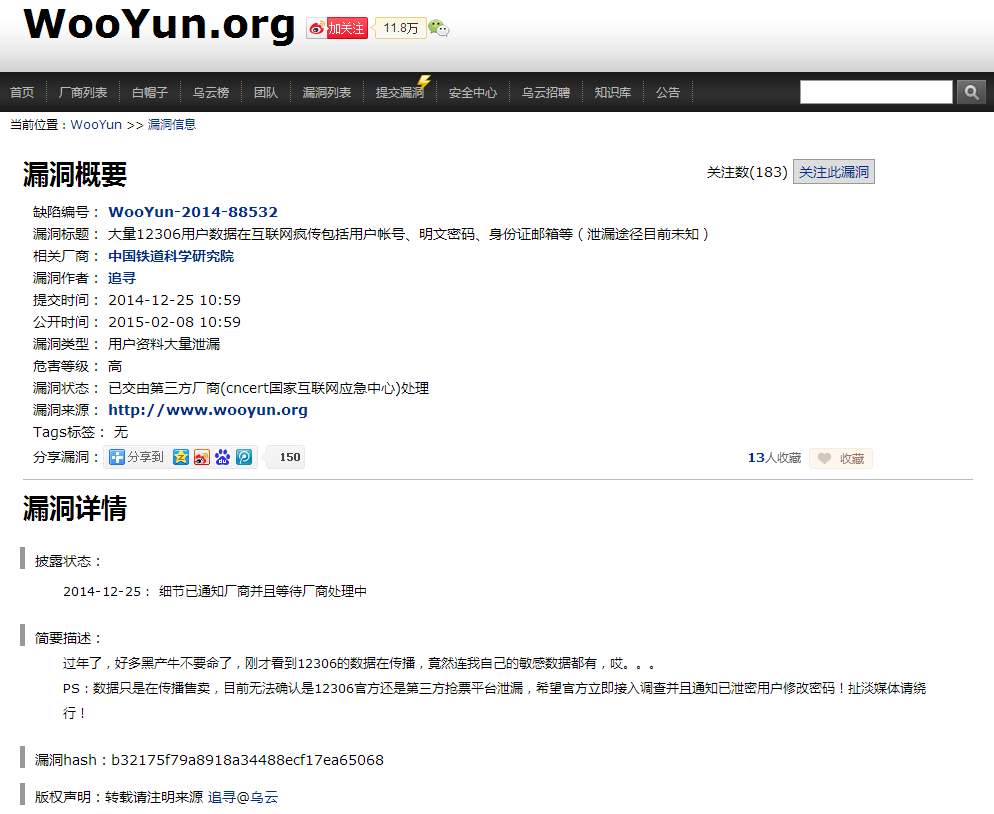The image size is (994, 814).
Task: Click the 11.8万 follower count badge
Action: tap(400, 28)
